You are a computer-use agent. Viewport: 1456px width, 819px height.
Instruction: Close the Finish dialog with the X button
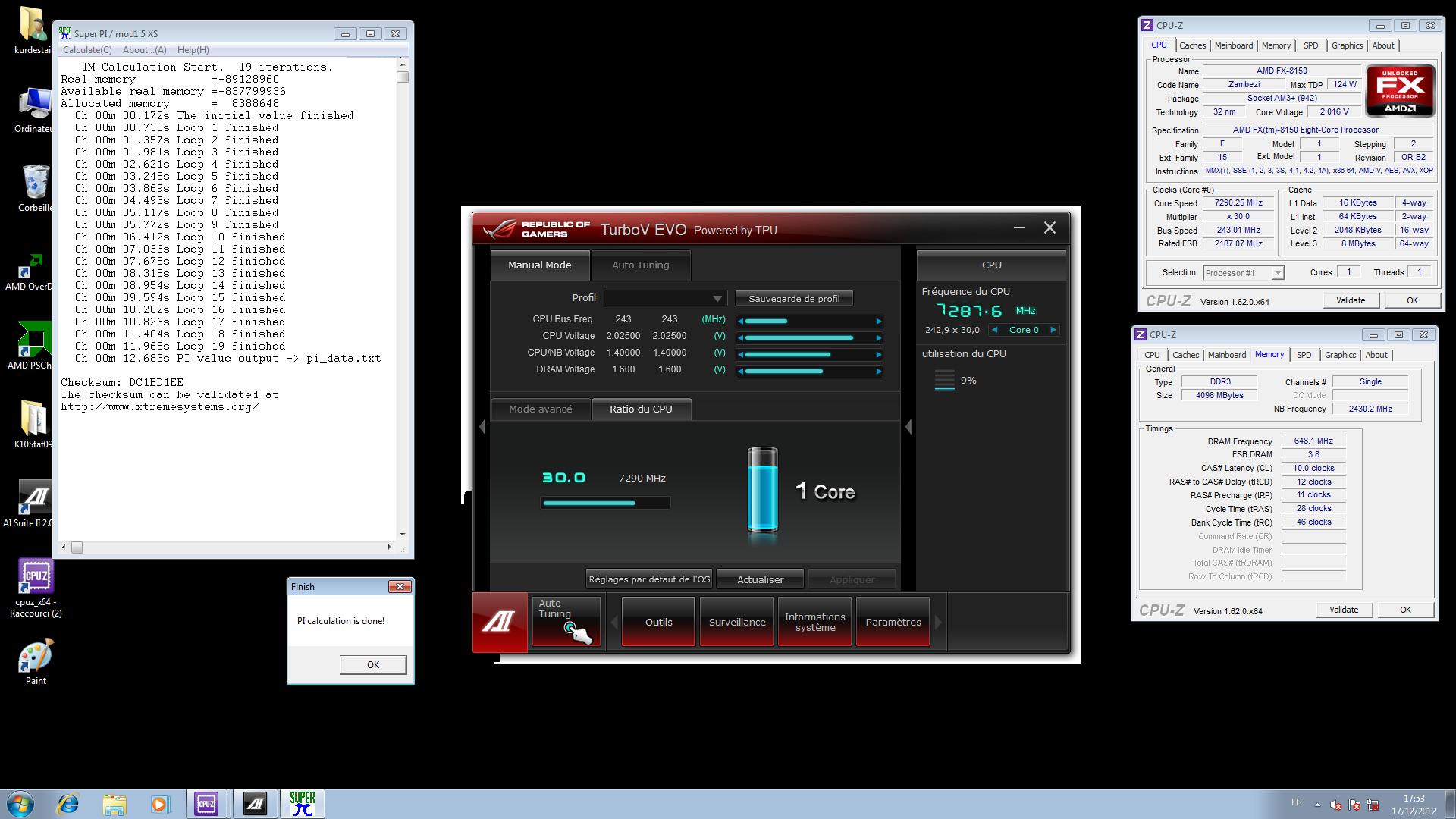point(400,587)
